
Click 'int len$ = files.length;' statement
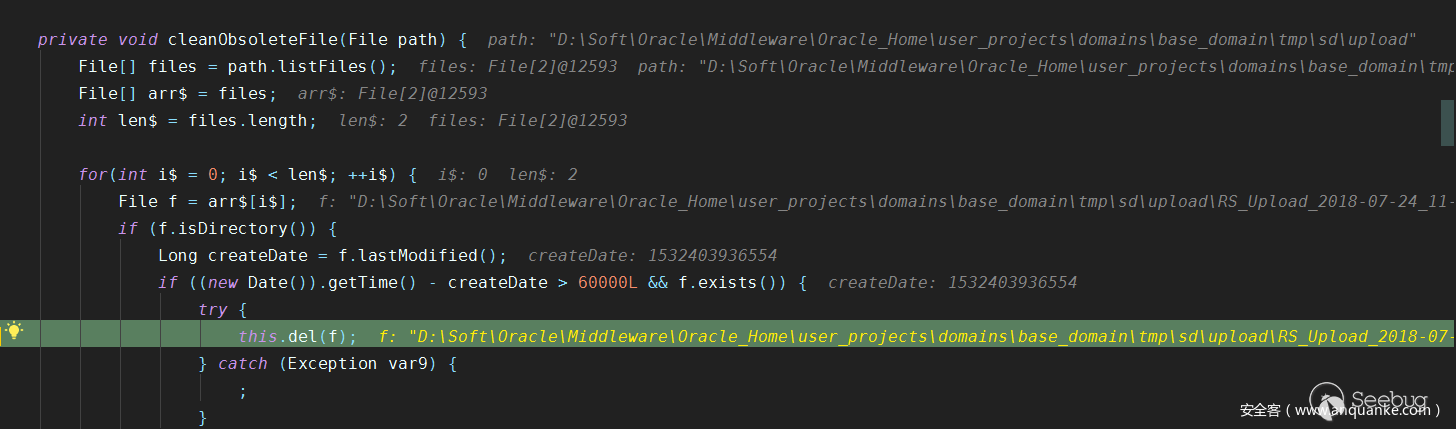click(198, 121)
